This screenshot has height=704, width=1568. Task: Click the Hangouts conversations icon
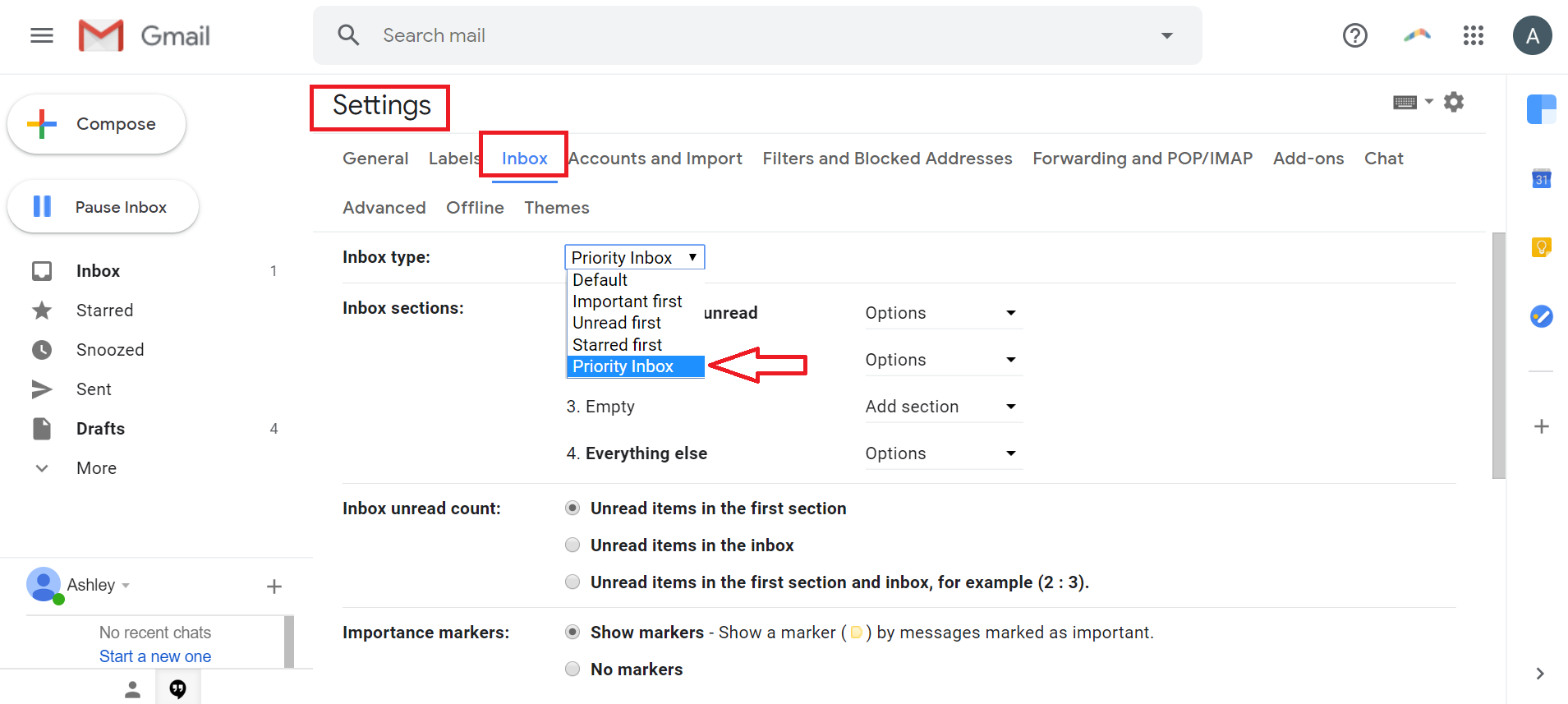click(177, 688)
